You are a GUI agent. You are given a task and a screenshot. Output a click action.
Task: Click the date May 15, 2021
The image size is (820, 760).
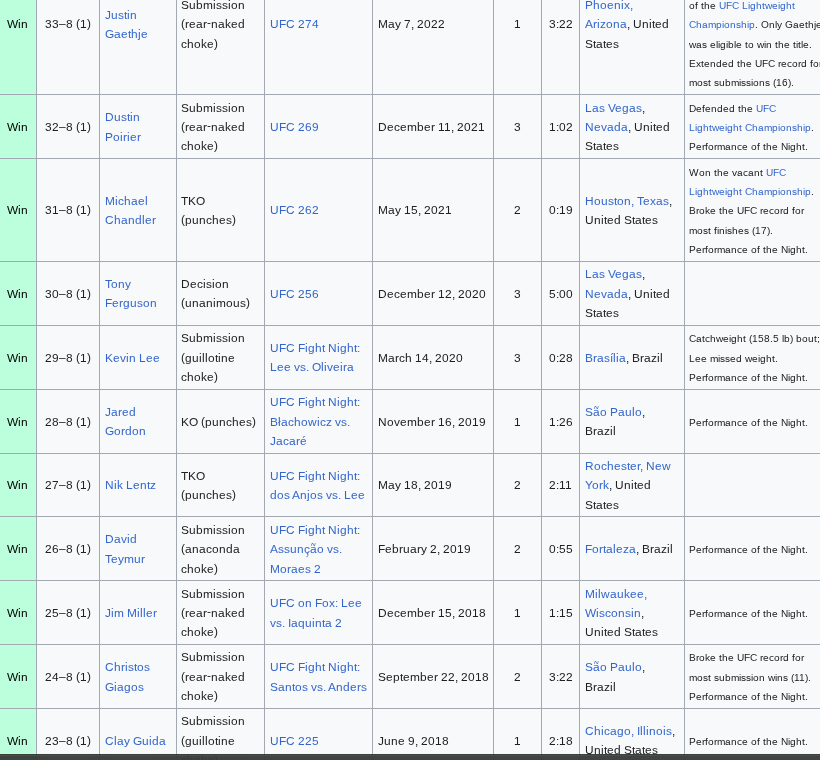point(415,210)
